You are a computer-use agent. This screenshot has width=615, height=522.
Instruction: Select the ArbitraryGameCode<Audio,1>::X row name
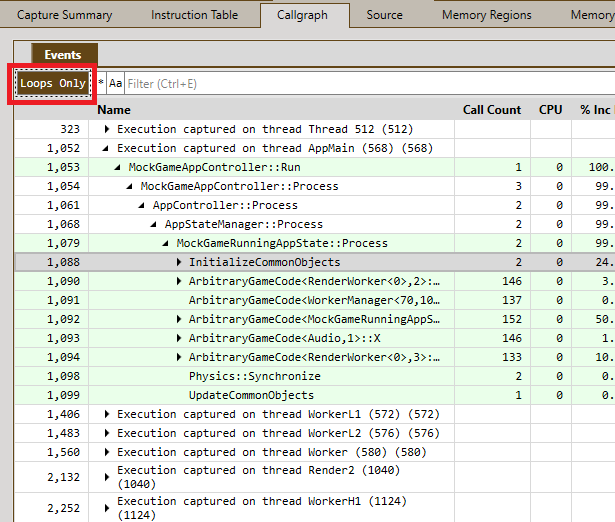(284, 338)
